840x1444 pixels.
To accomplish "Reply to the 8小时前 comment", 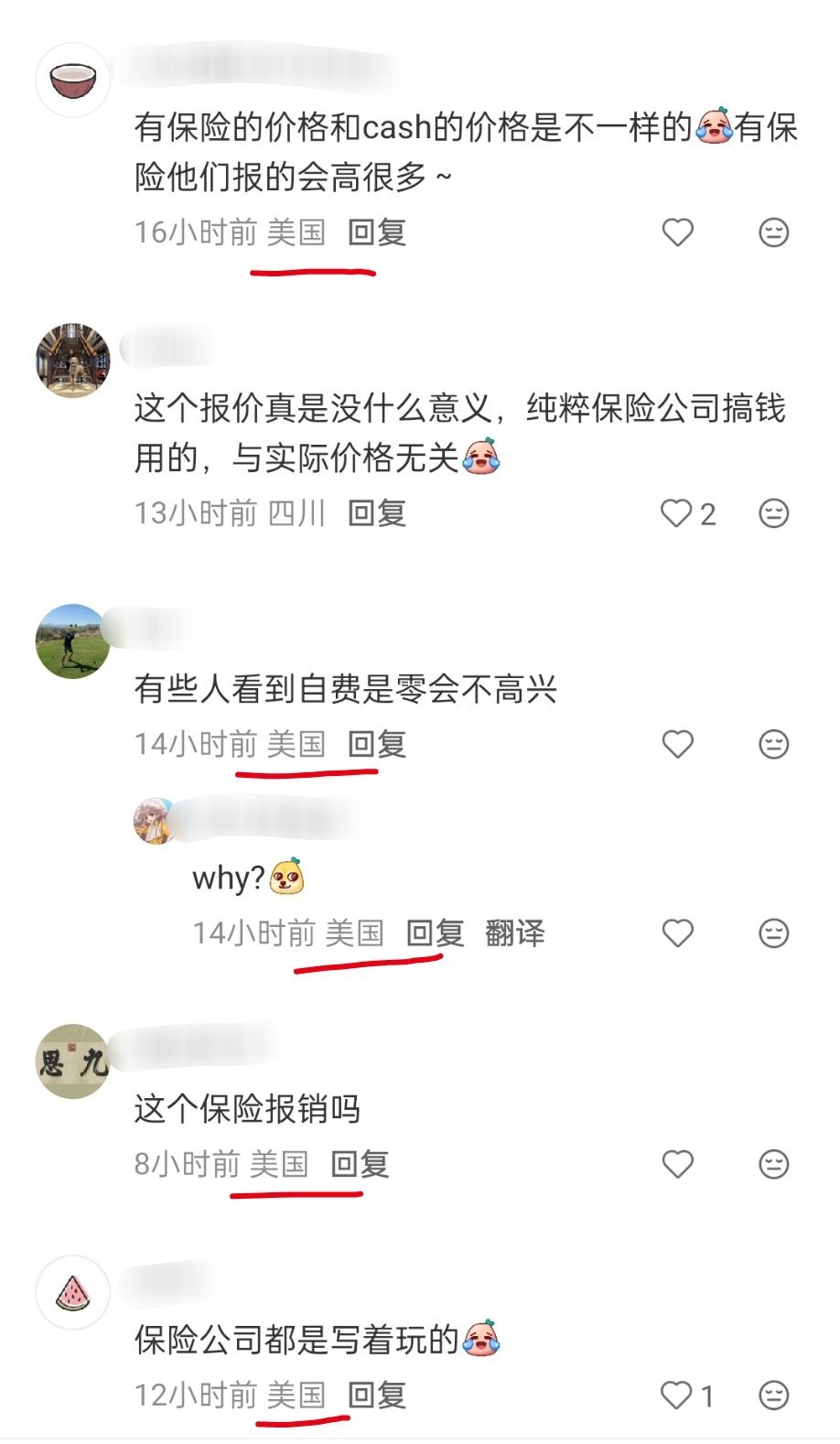I will (x=361, y=1164).
